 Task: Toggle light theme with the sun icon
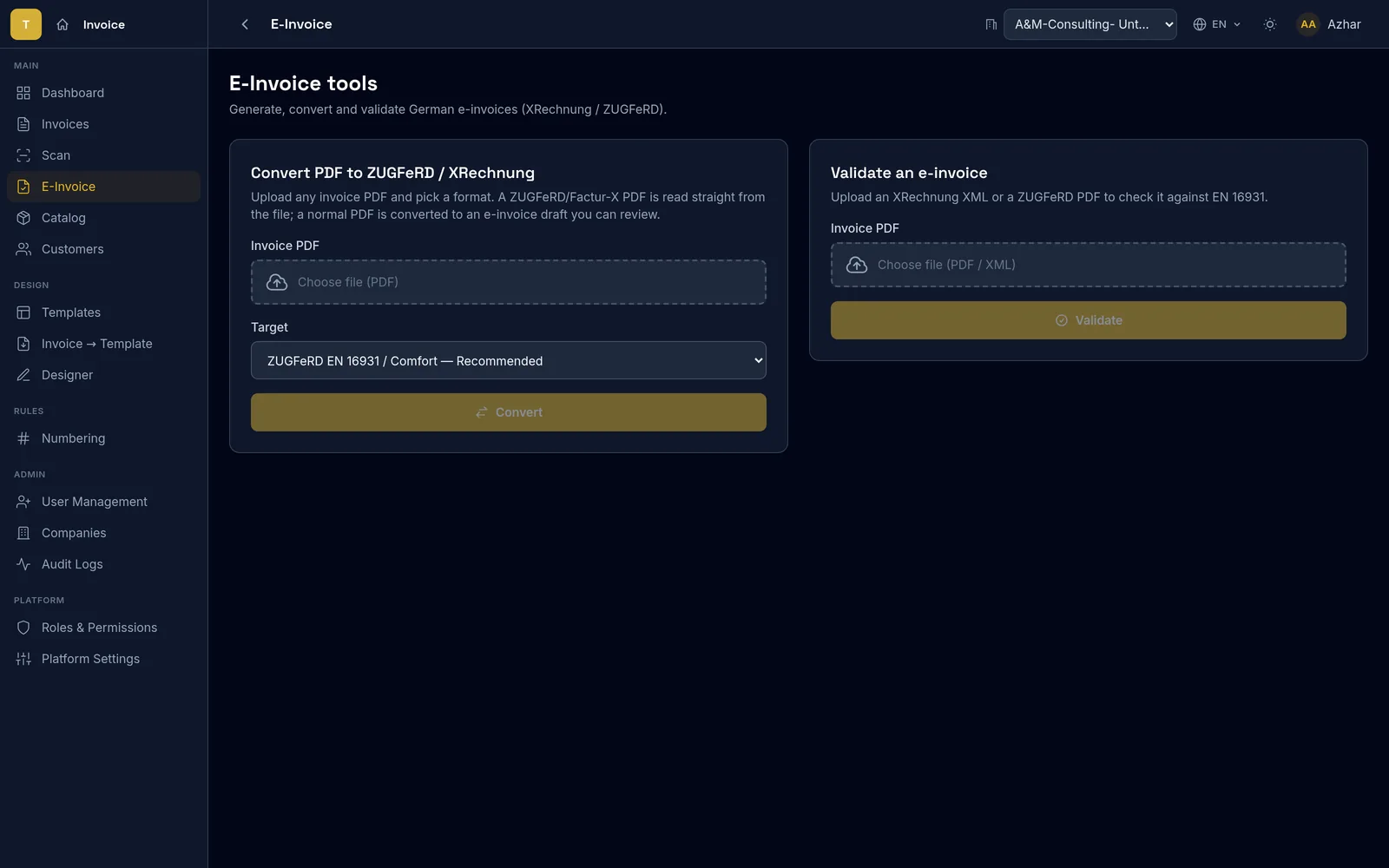point(1270,24)
